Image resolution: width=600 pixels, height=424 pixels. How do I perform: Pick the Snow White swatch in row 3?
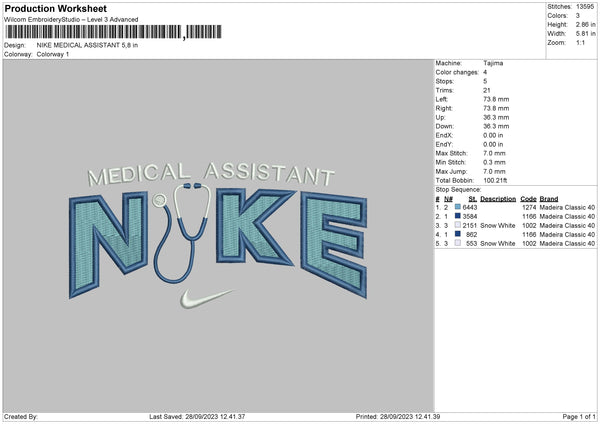[x=458, y=225]
